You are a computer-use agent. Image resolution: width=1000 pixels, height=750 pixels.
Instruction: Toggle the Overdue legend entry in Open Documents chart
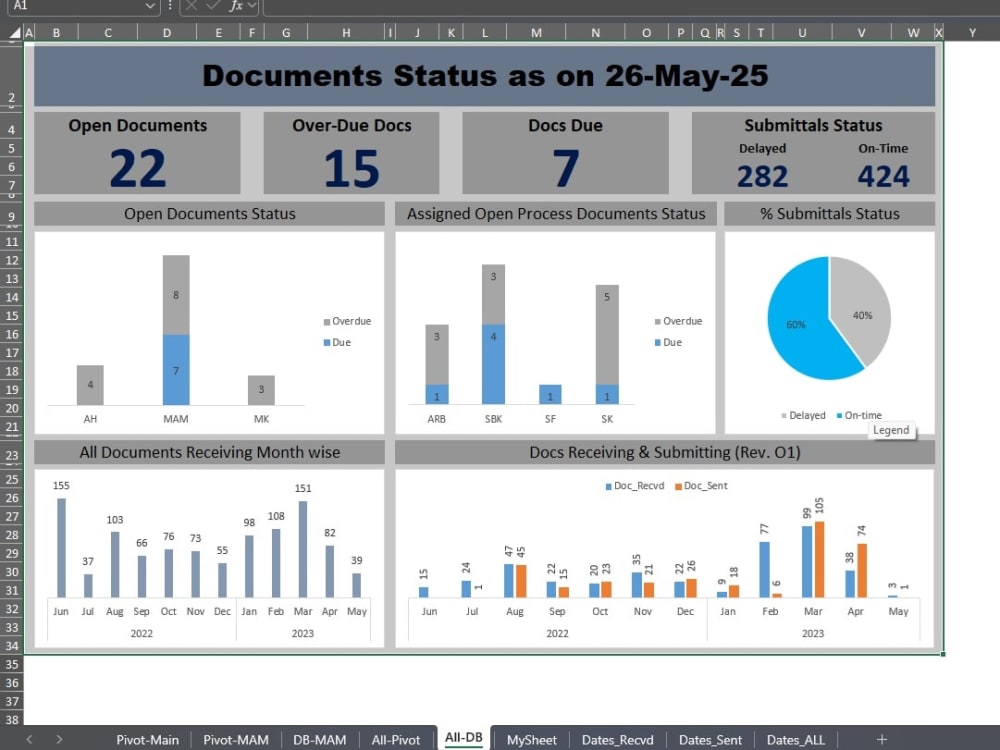click(348, 321)
